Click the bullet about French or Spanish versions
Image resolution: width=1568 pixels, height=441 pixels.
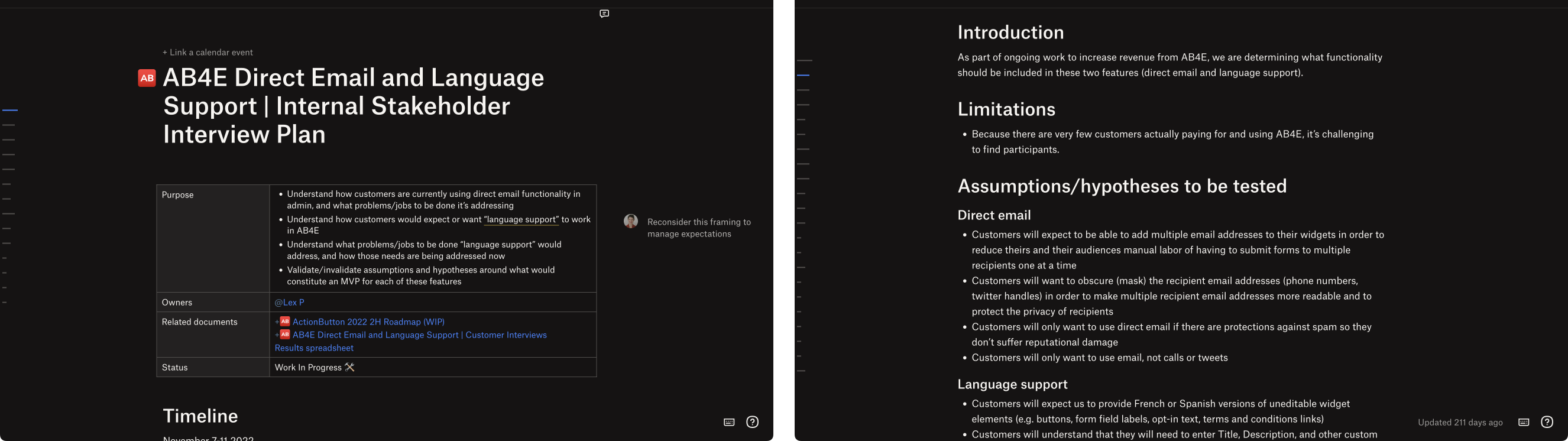1160,411
